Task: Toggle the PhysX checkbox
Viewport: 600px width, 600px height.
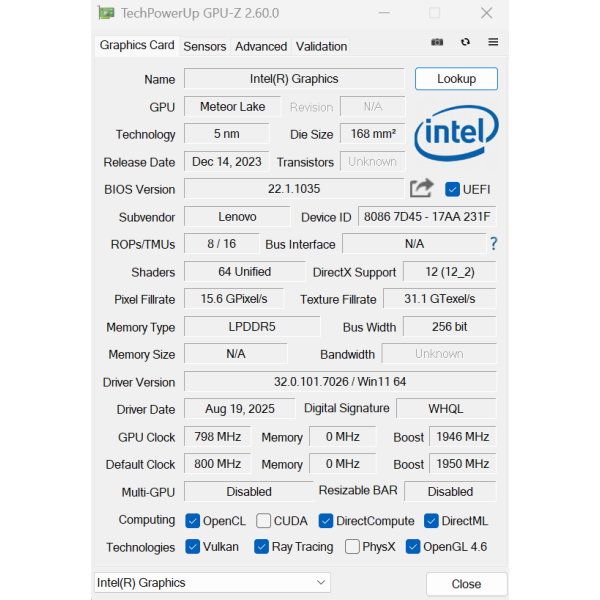Action: point(352,546)
